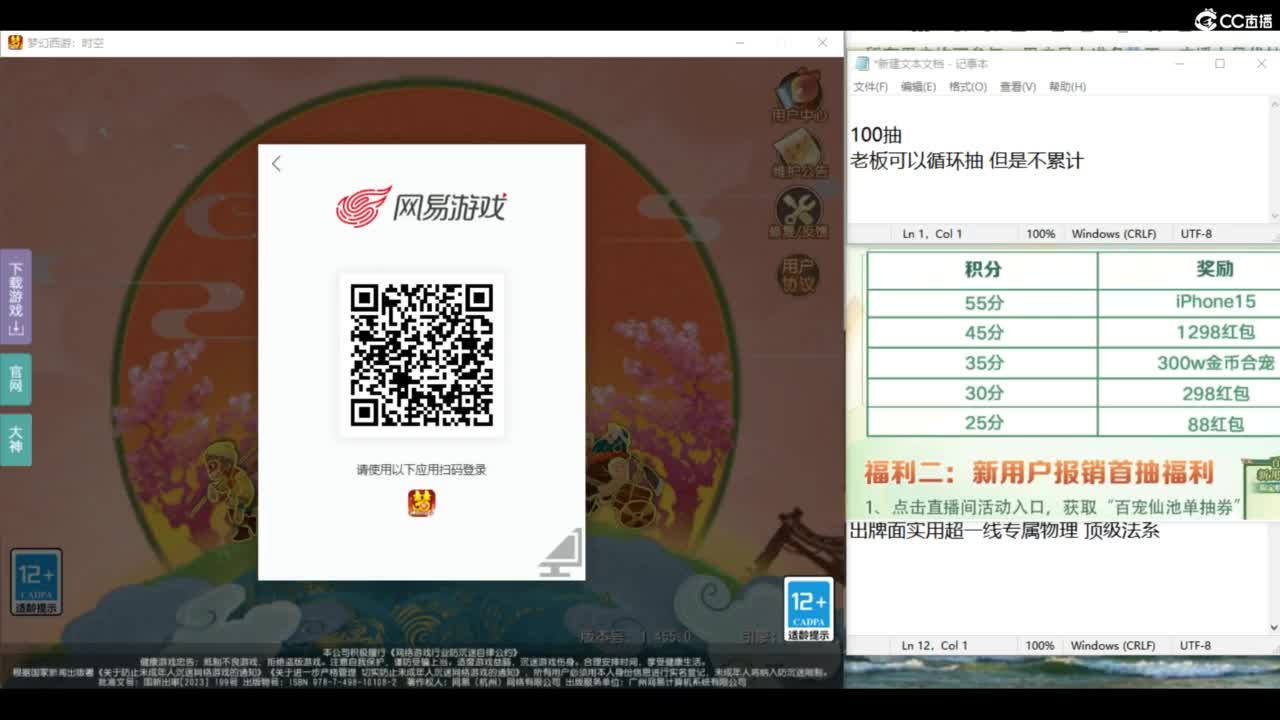This screenshot has height=720, width=1280.
Task: Click the QR code in the login dialog
Action: pyautogui.click(x=421, y=355)
